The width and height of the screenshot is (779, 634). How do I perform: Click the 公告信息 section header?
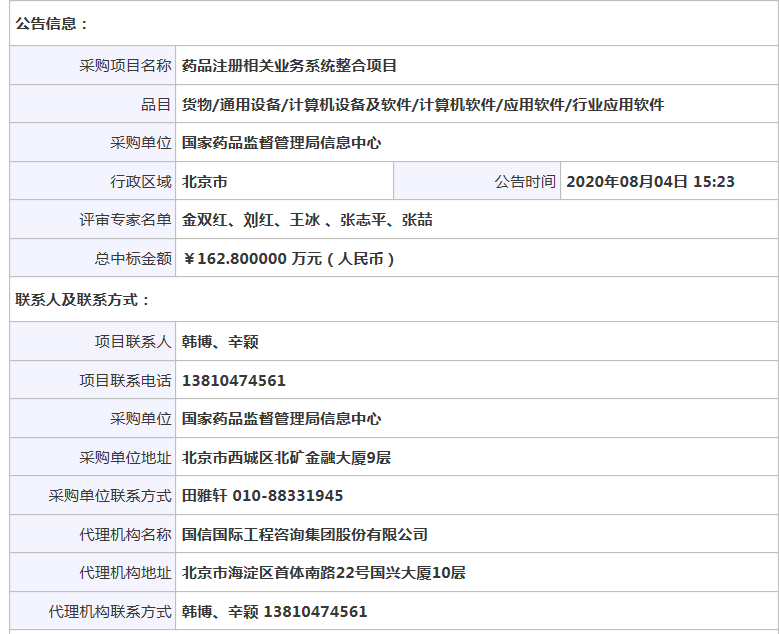pos(52,24)
